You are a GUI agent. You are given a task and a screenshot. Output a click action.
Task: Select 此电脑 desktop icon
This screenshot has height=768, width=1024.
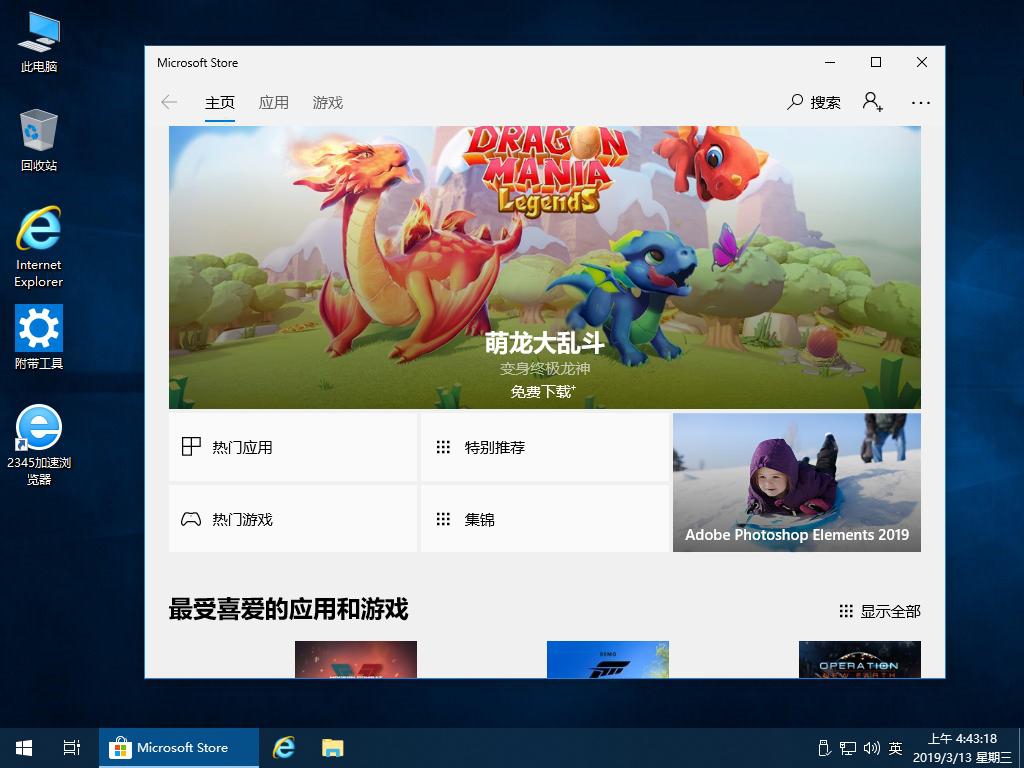[39, 42]
